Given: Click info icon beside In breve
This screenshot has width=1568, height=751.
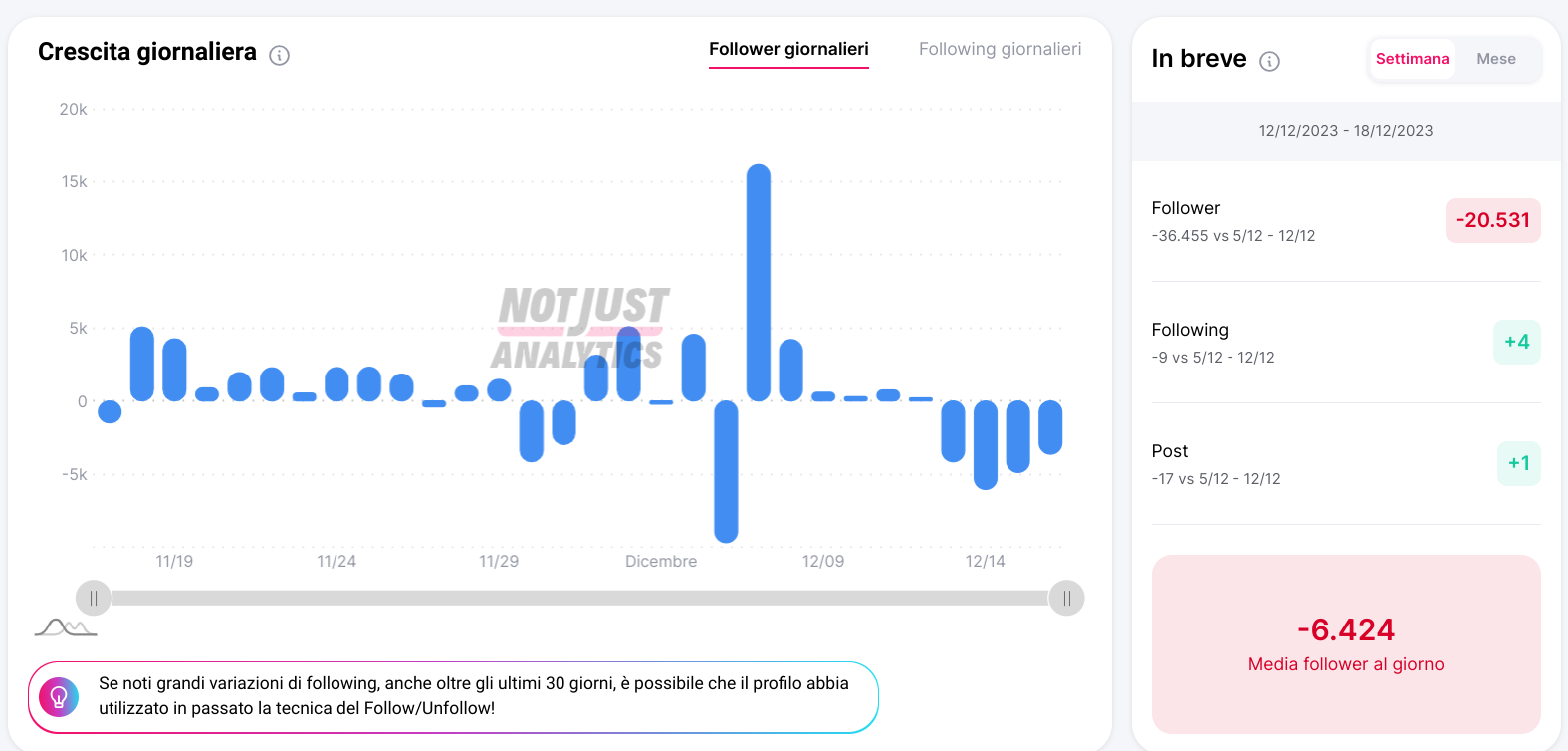Looking at the screenshot, I should (1269, 62).
